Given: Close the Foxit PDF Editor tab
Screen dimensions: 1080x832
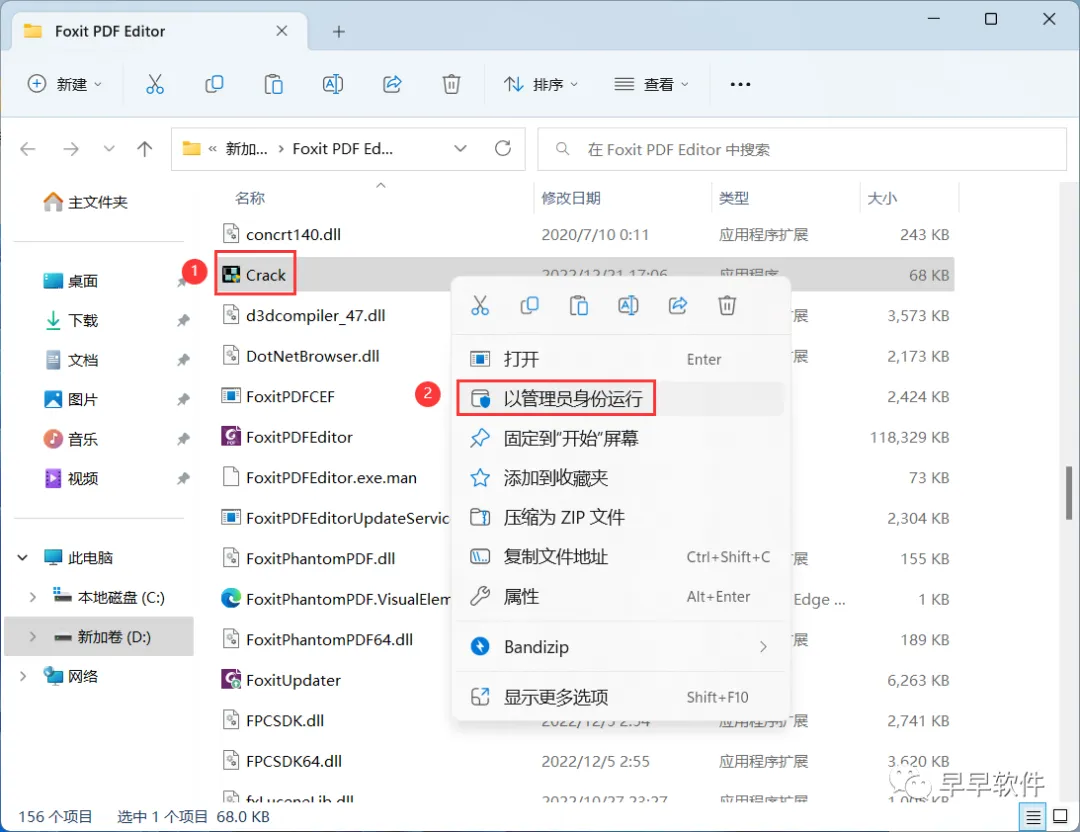Looking at the screenshot, I should point(282,31).
